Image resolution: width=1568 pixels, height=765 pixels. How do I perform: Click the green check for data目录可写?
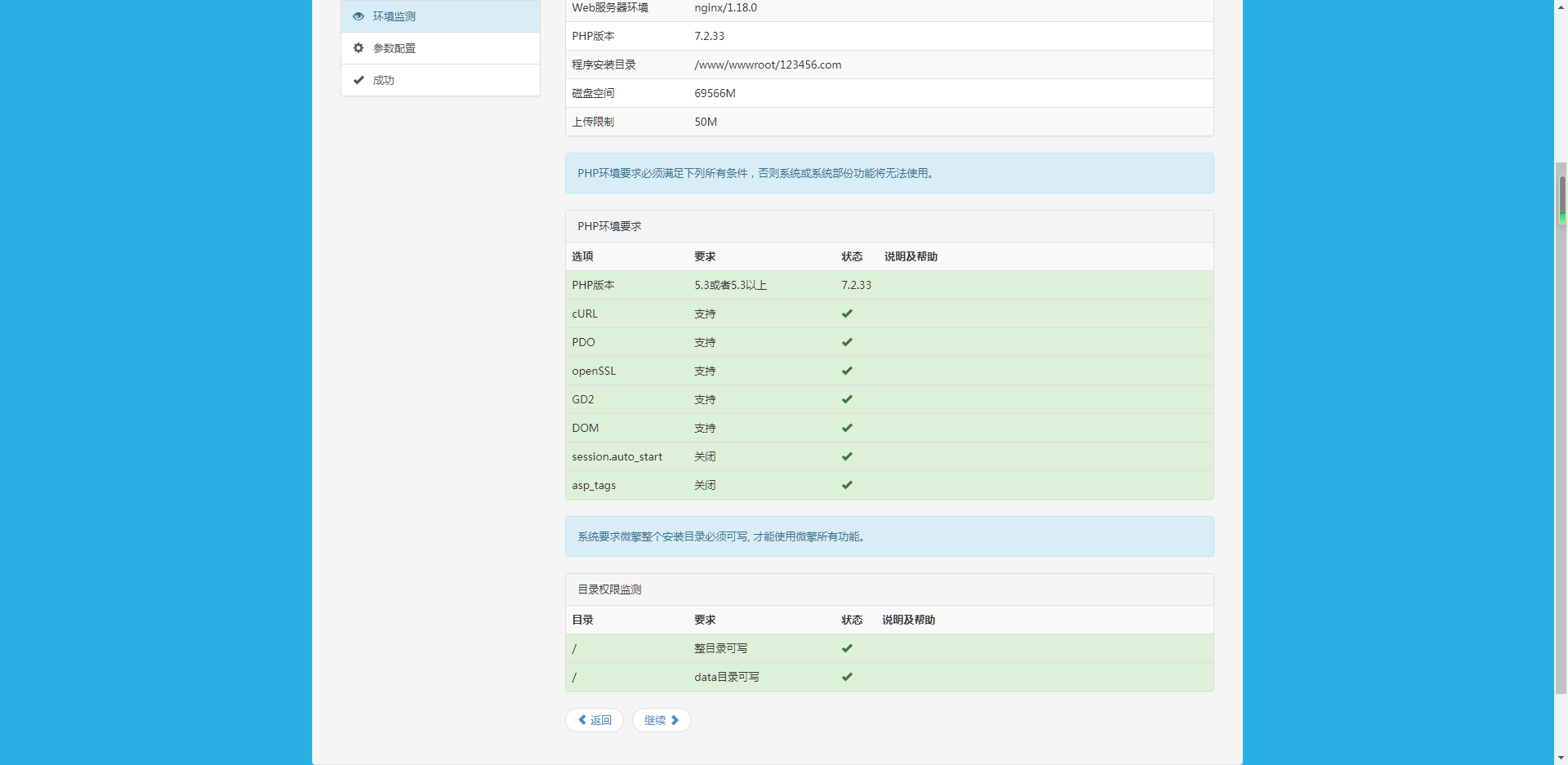[847, 677]
